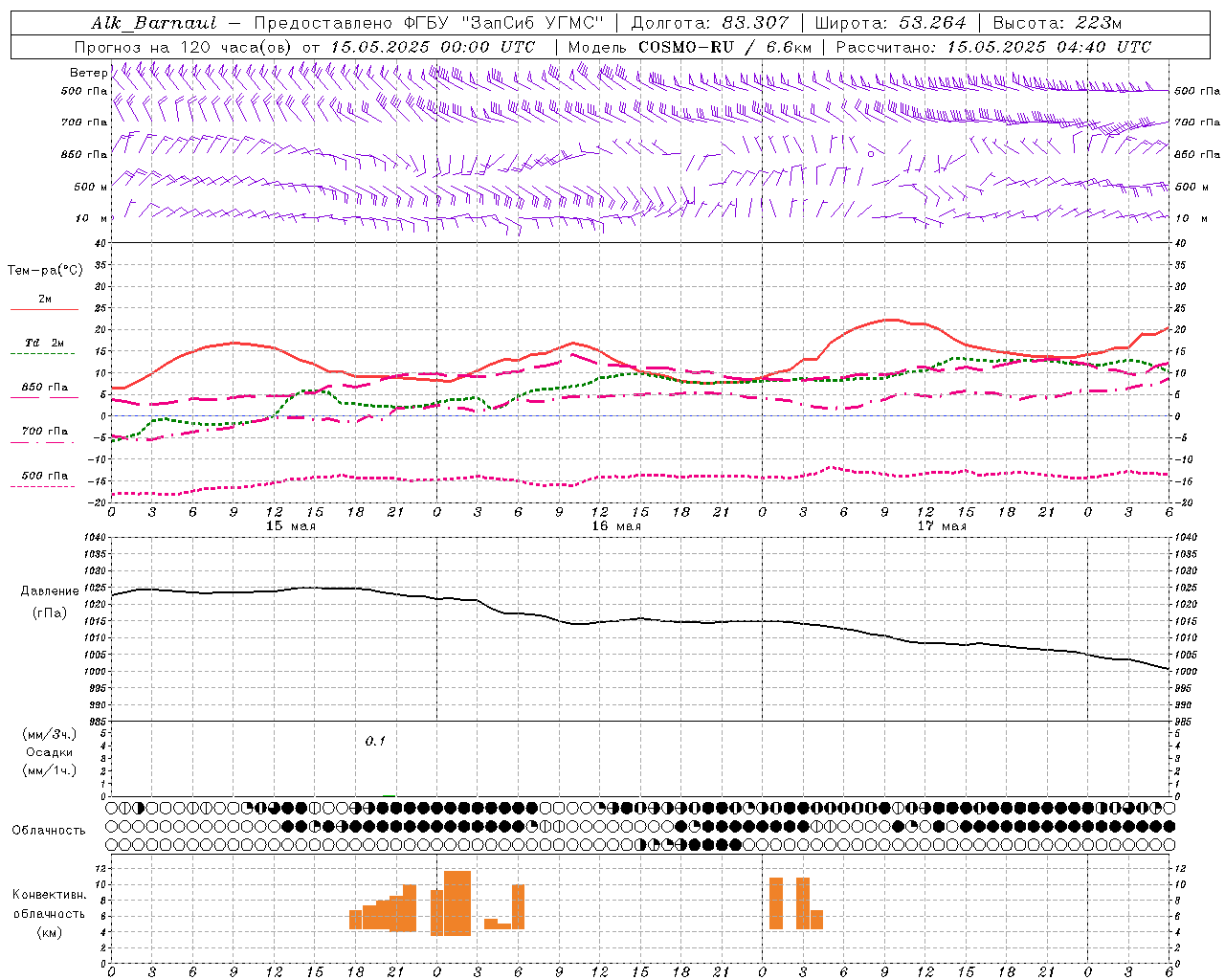Select 'Прогноз на 120 часа(ов)' forecast text
1225x980 pixels.
(184, 47)
